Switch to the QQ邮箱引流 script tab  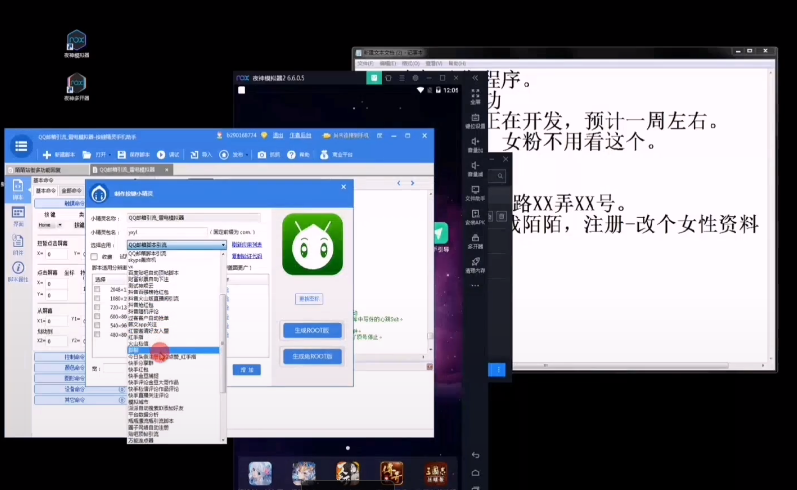pyautogui.click(x=132, y=170)
